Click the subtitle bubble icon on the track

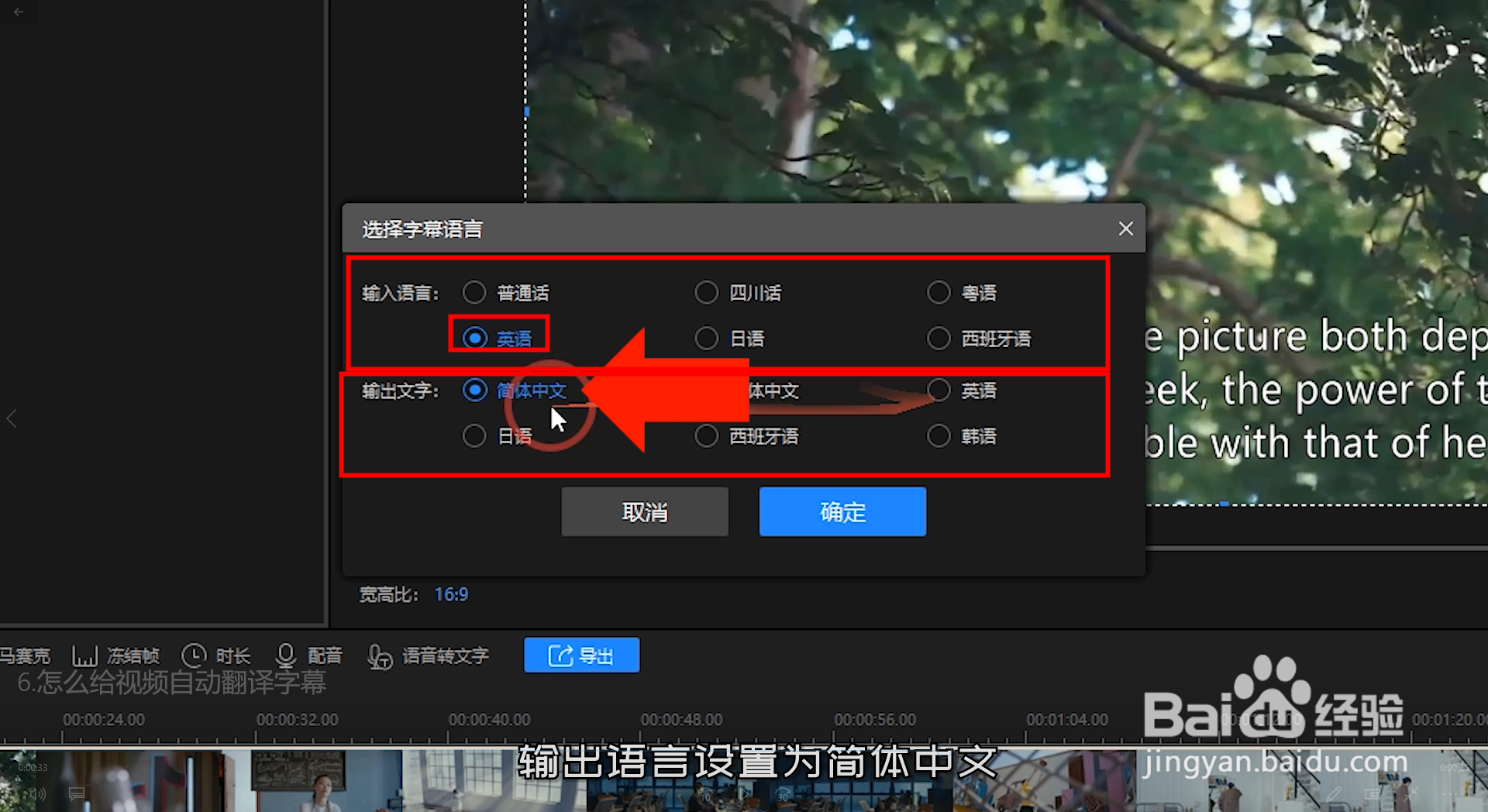pyautogui.click(x=76, y=793)
